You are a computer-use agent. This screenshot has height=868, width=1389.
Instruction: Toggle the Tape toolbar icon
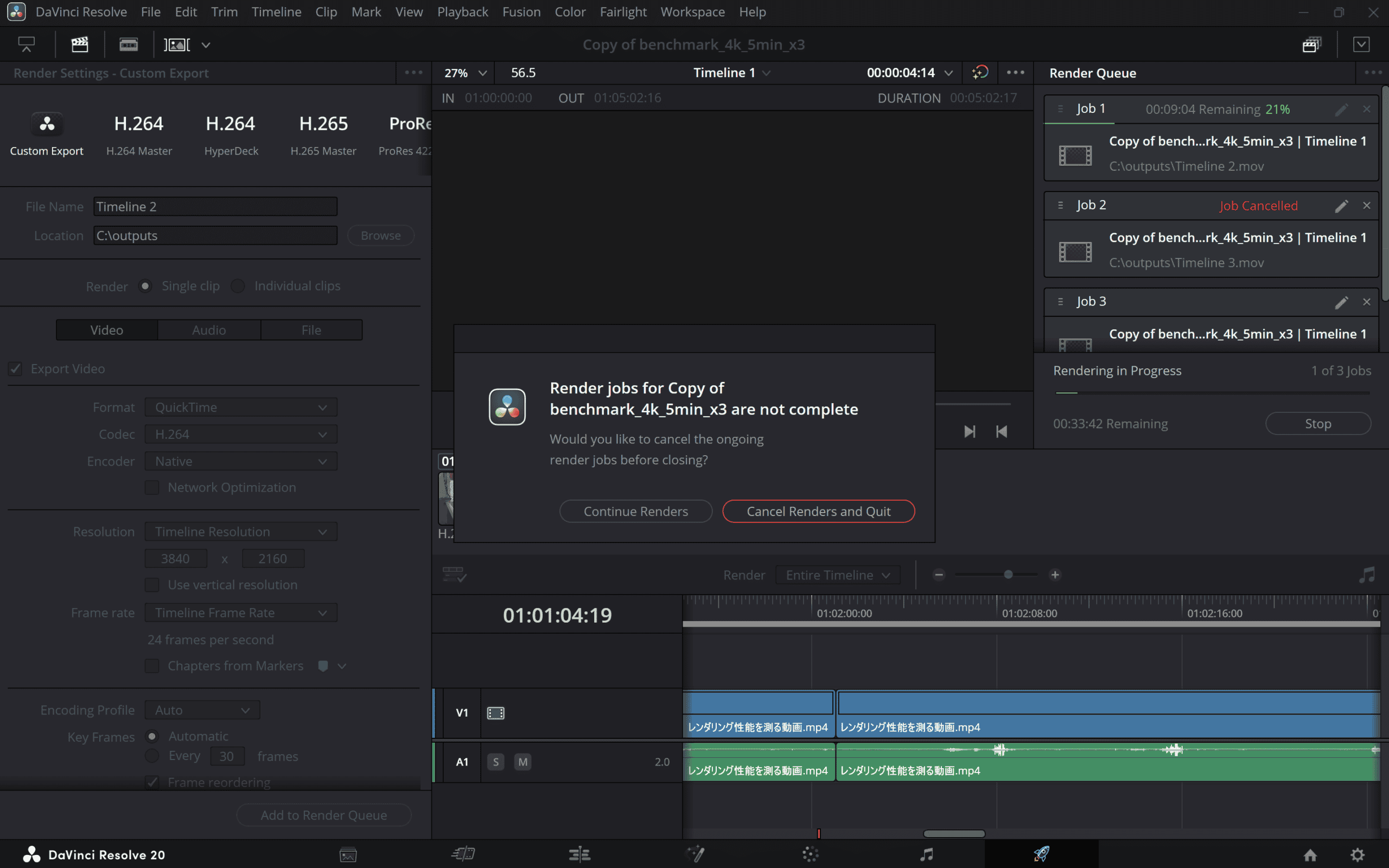[x=129, y=44]
